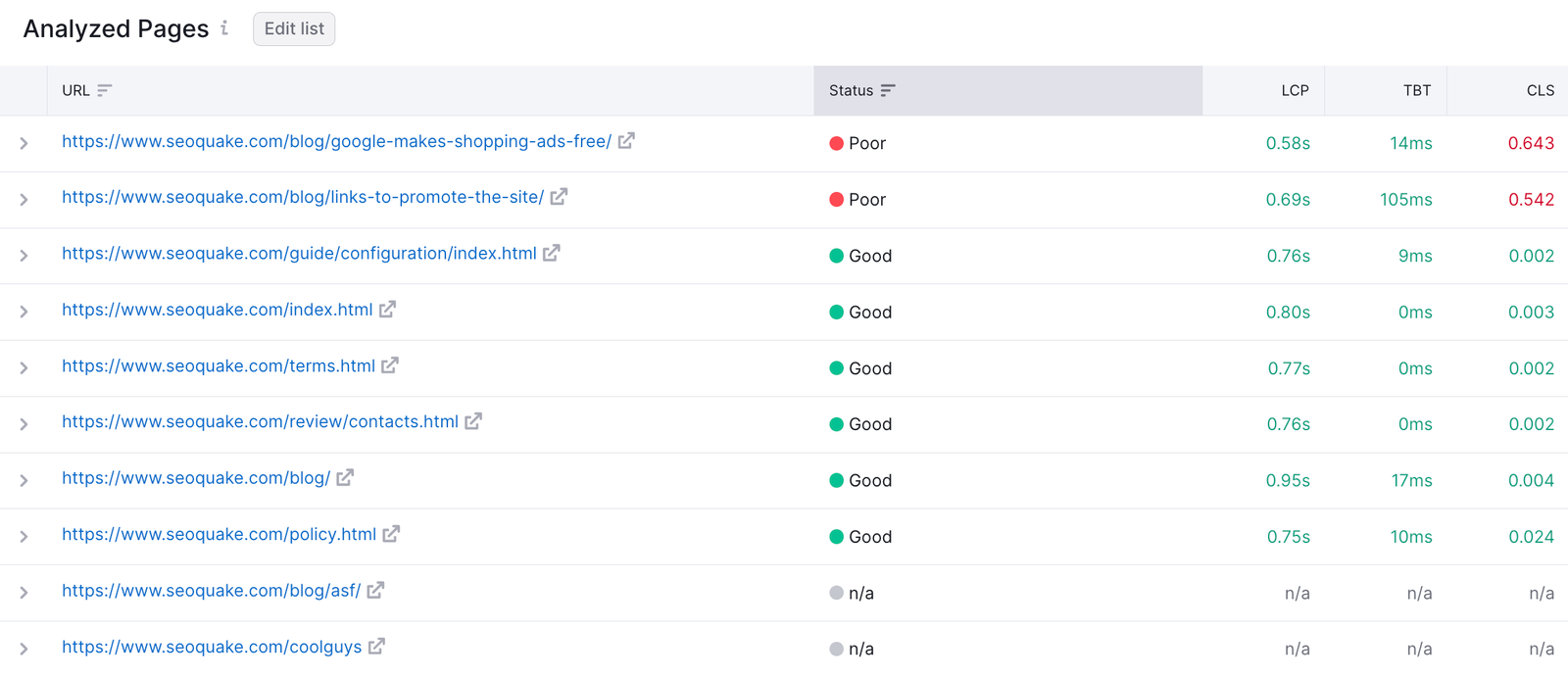Open the blog/asf/ URL link
Viewport: 1568px width, 677px height.
click(x=211, y=590)
